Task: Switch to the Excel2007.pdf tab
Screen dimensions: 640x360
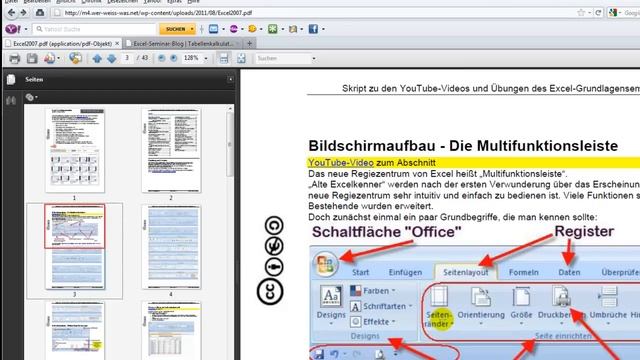Action: point(62,43)
